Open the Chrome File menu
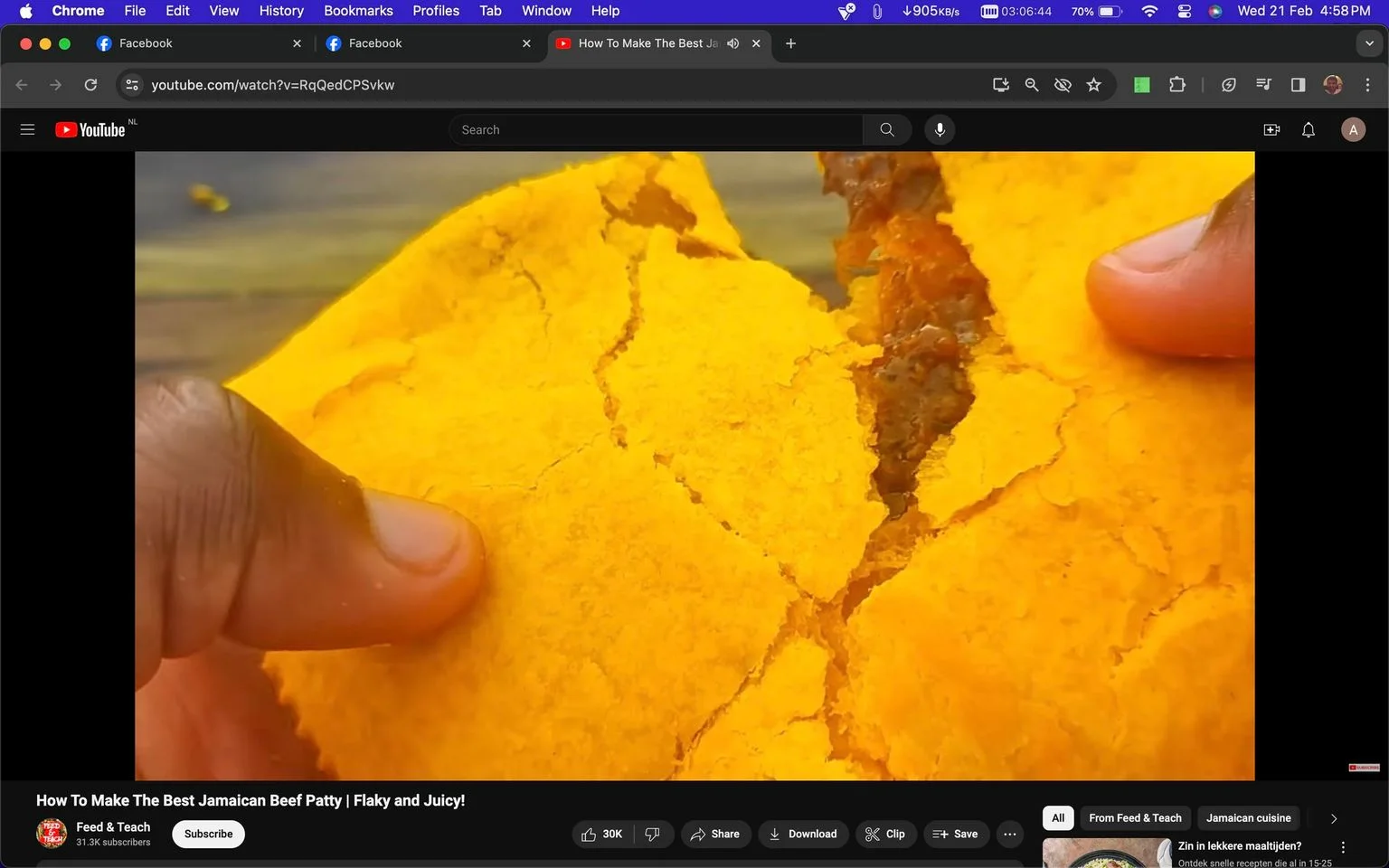Image resolution: width=1389 pixels, height=868 pixels. click(135, 11)
